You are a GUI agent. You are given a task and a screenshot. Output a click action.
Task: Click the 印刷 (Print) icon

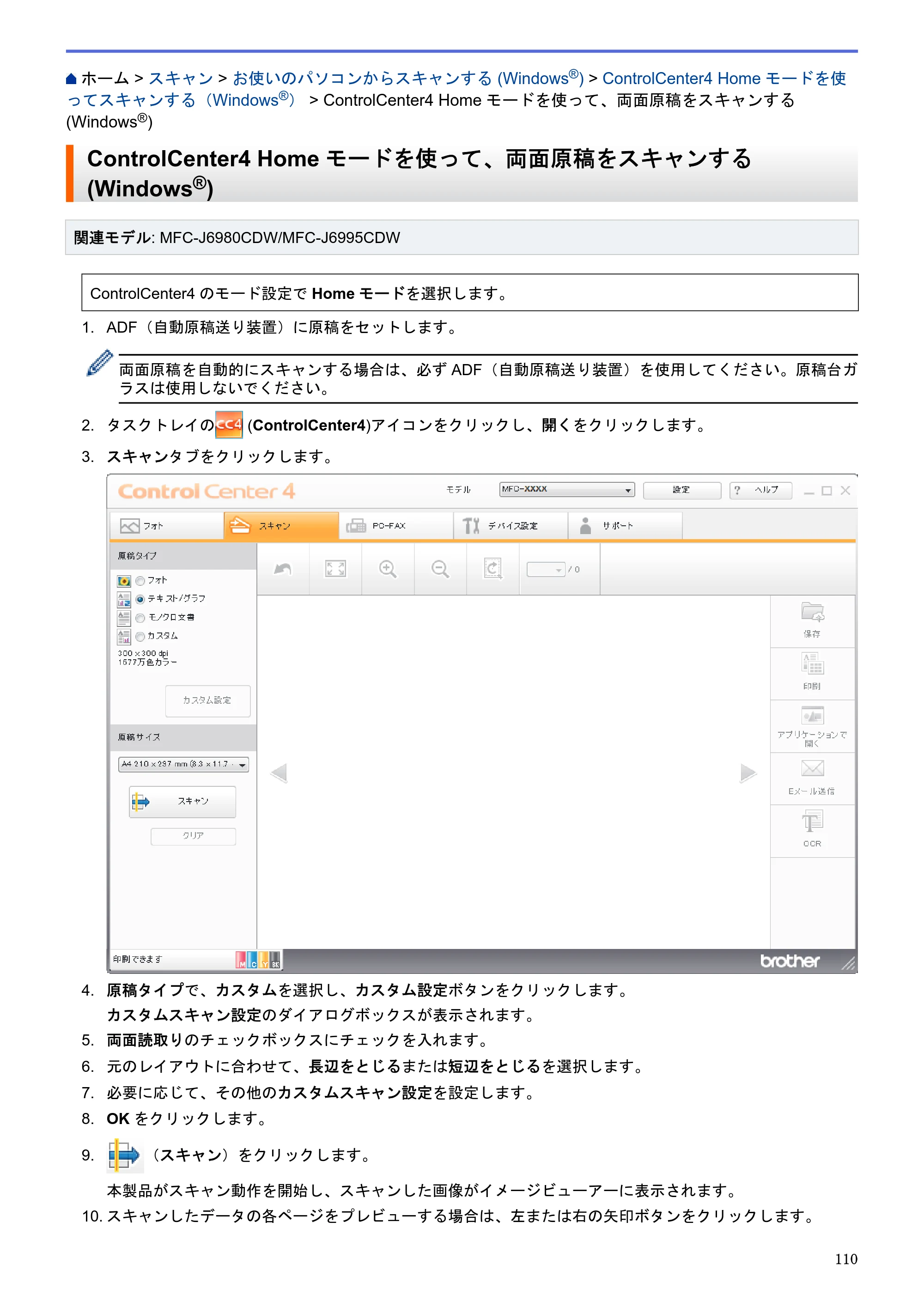pos(812,664)
